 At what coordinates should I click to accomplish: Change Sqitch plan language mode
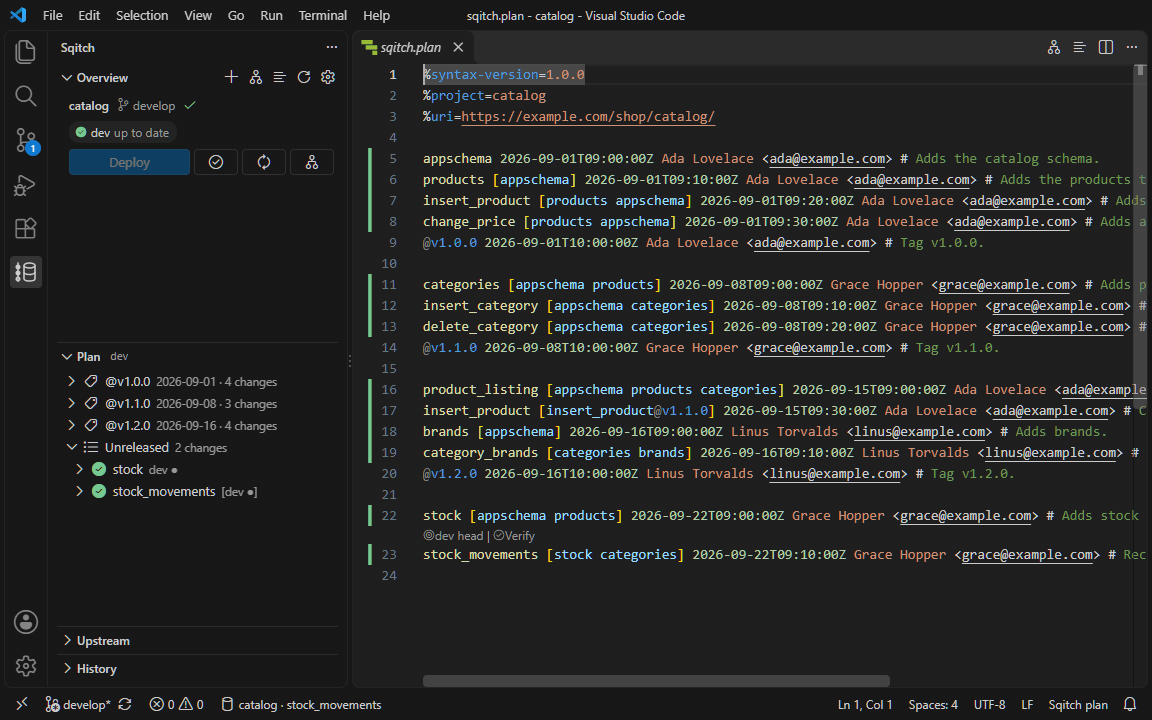pyautogui.click(x=1078, y=705)
